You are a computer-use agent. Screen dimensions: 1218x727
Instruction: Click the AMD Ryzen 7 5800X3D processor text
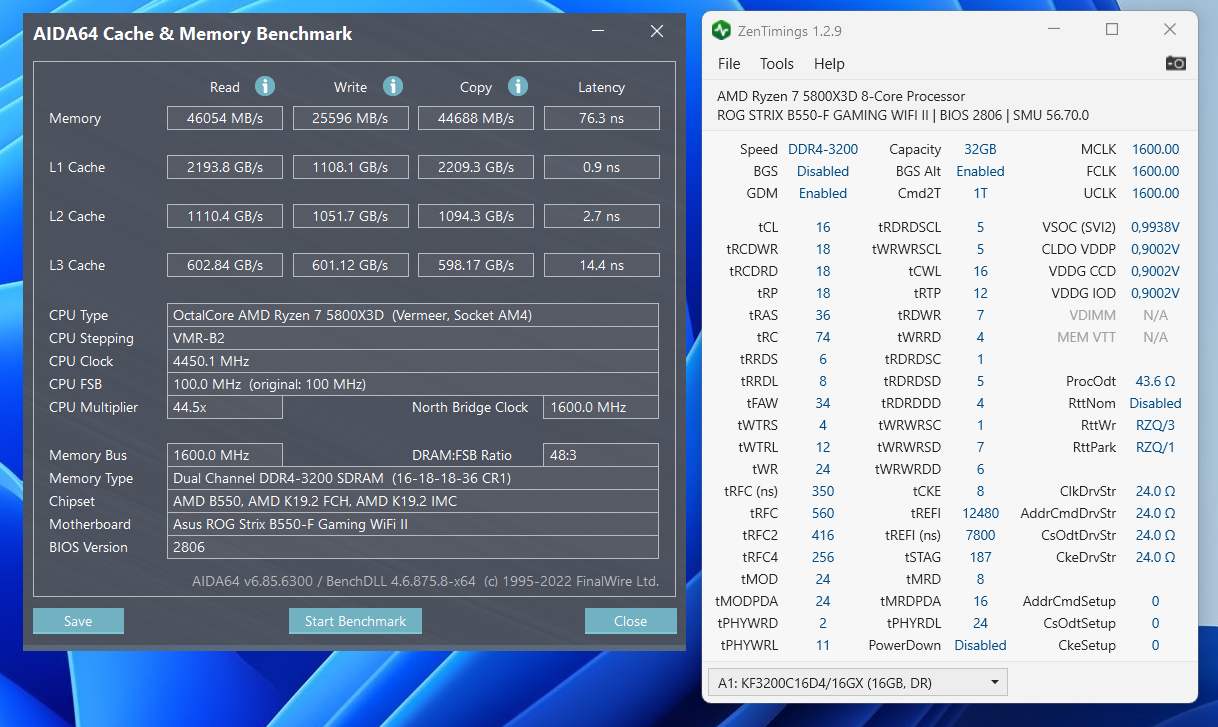click(841, 96)
